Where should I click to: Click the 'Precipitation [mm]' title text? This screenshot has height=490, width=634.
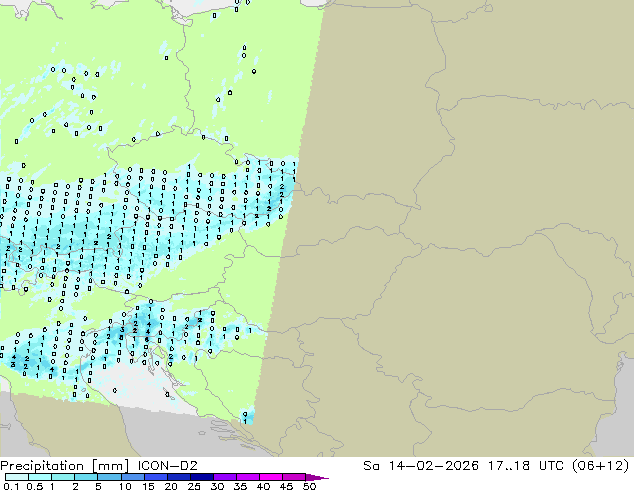click(65, 466)
